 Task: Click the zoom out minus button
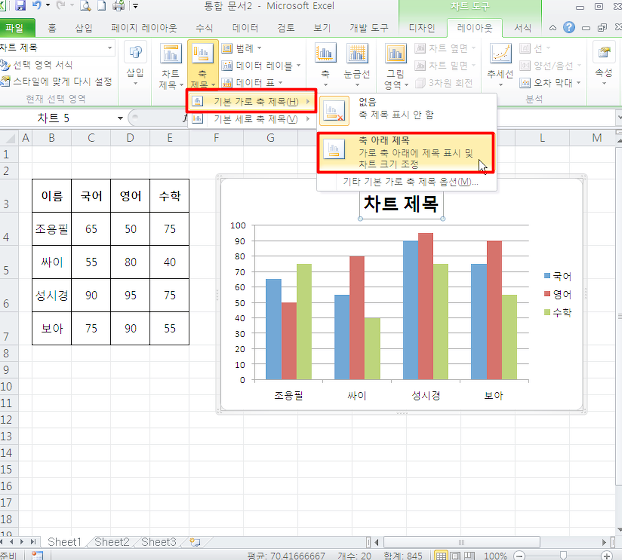(x=519, y=556)
